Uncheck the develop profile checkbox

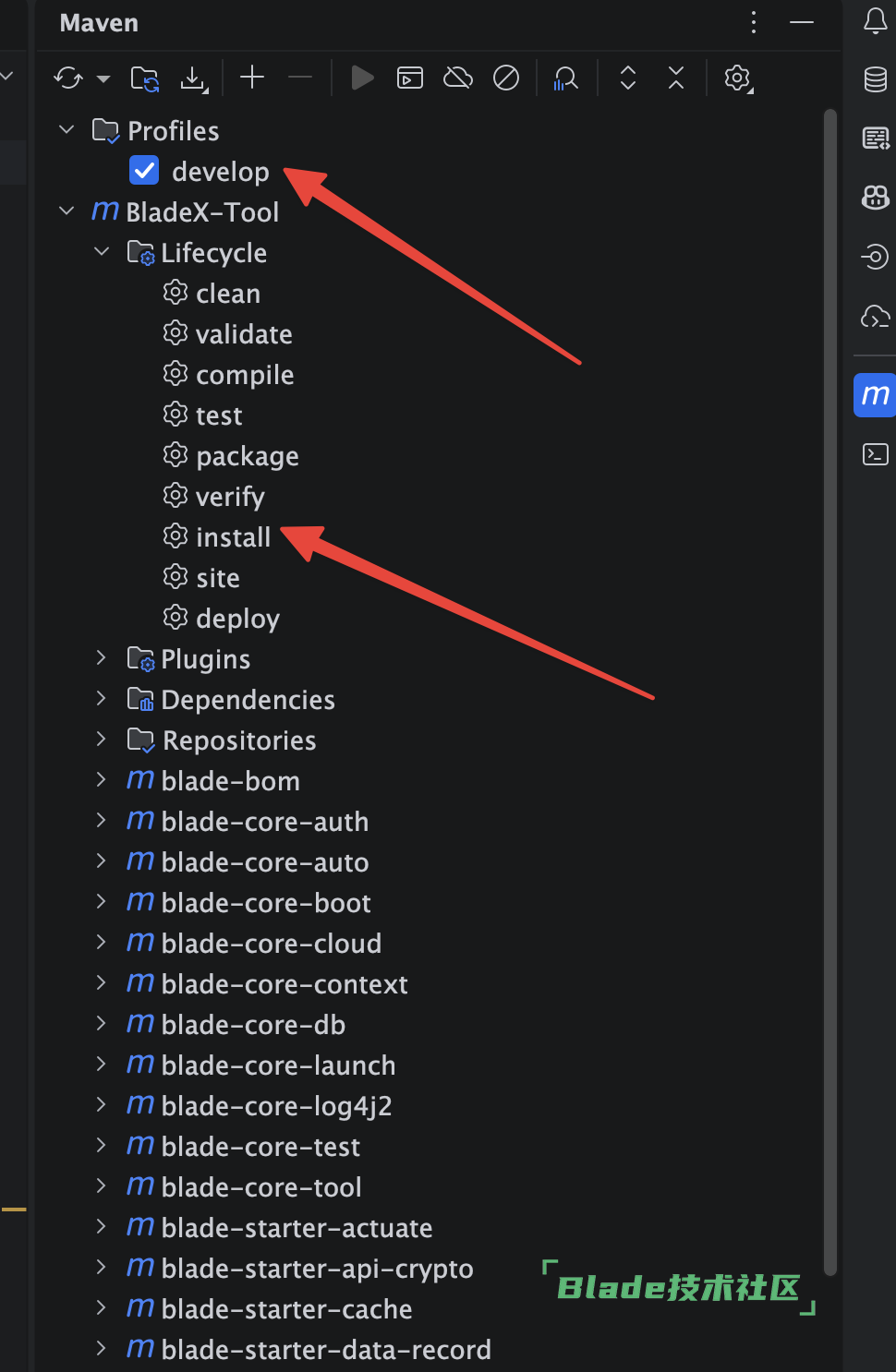coord(145,171)
